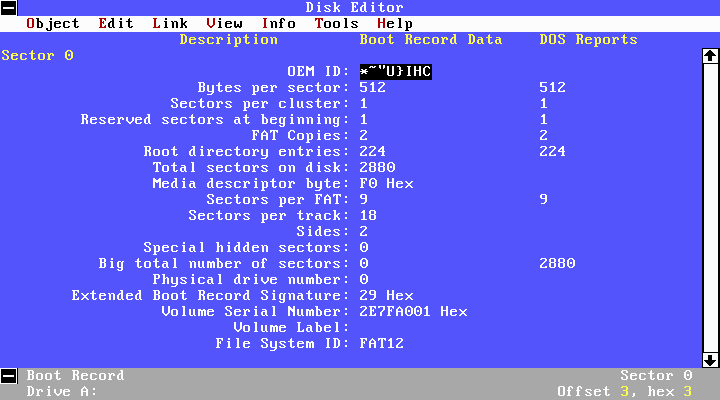Click the File System ID description label
The height and width of the screenshot is (400, 720).
[x=283, y=344]
